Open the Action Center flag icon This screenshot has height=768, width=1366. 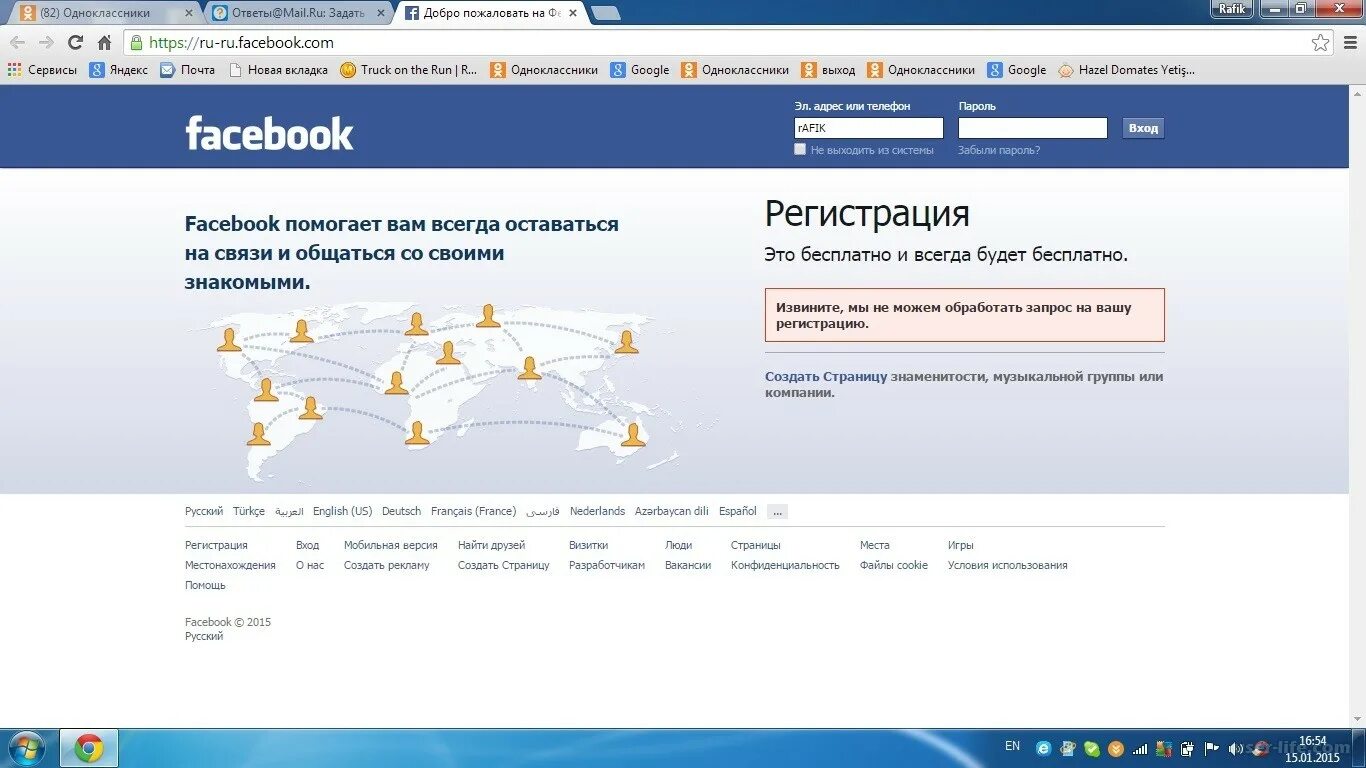click(x=1211, y=748)
